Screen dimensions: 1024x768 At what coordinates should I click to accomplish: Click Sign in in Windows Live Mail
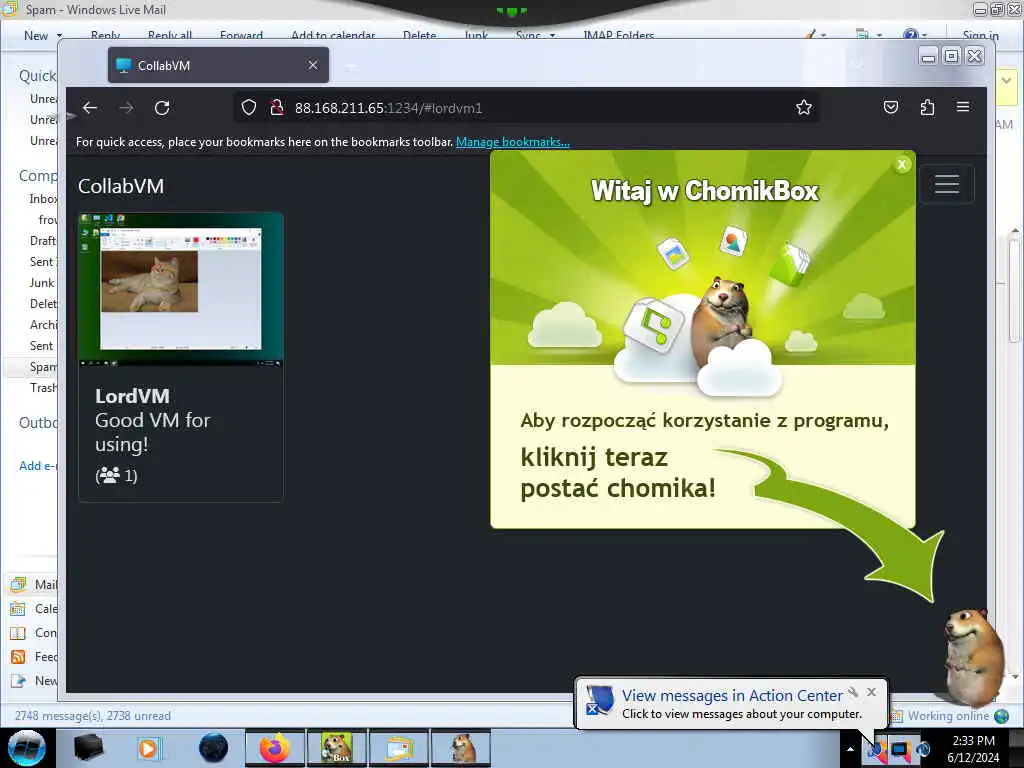[x=980, y=36]
